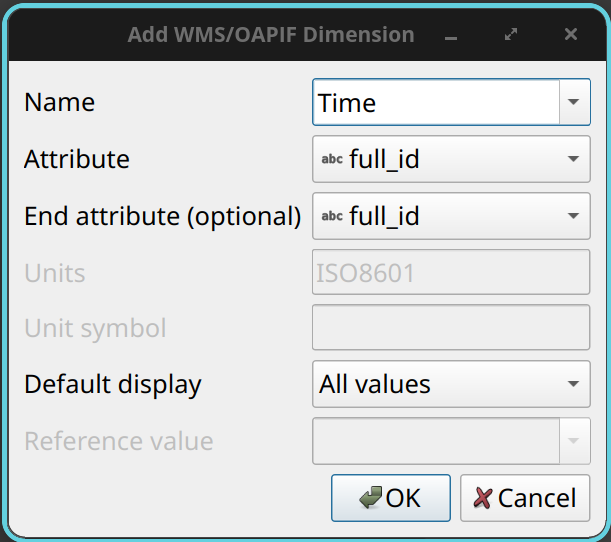
Task: Open the Name dropdown arrow
Action: pos(574,102)
